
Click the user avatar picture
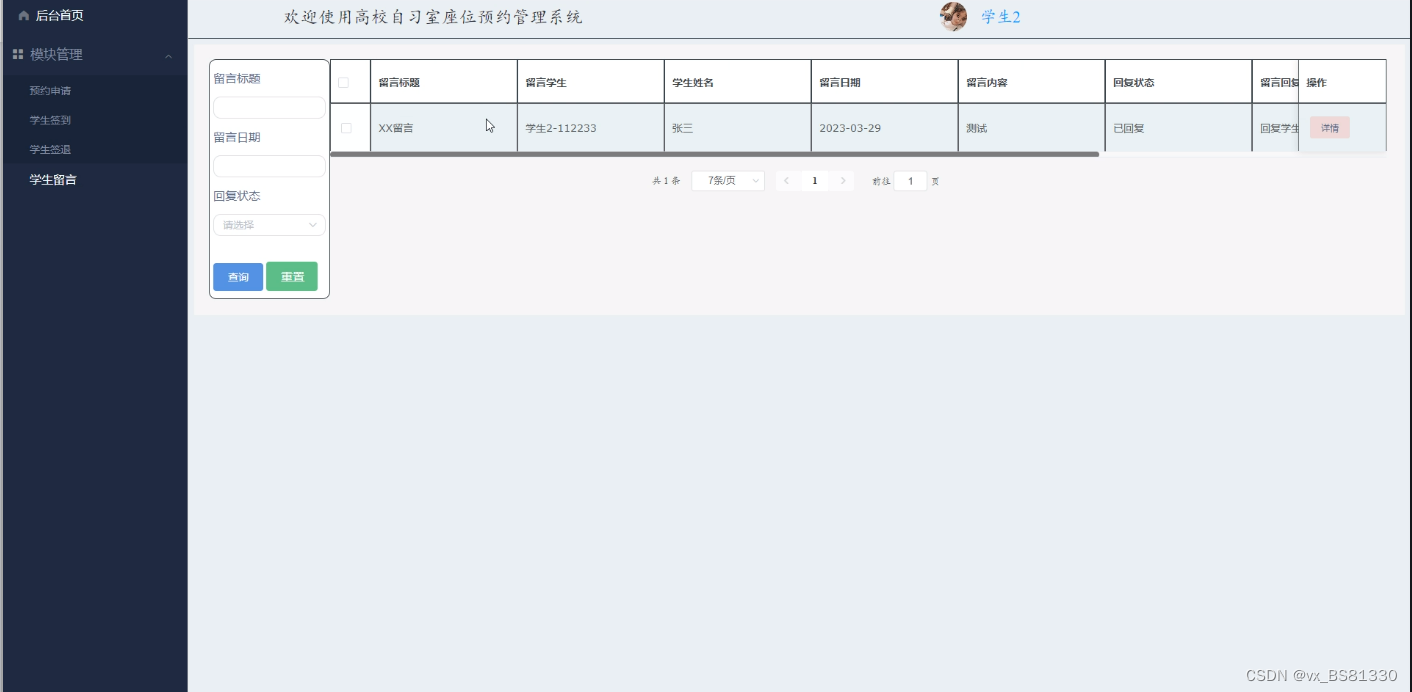(x=953, y=16)
